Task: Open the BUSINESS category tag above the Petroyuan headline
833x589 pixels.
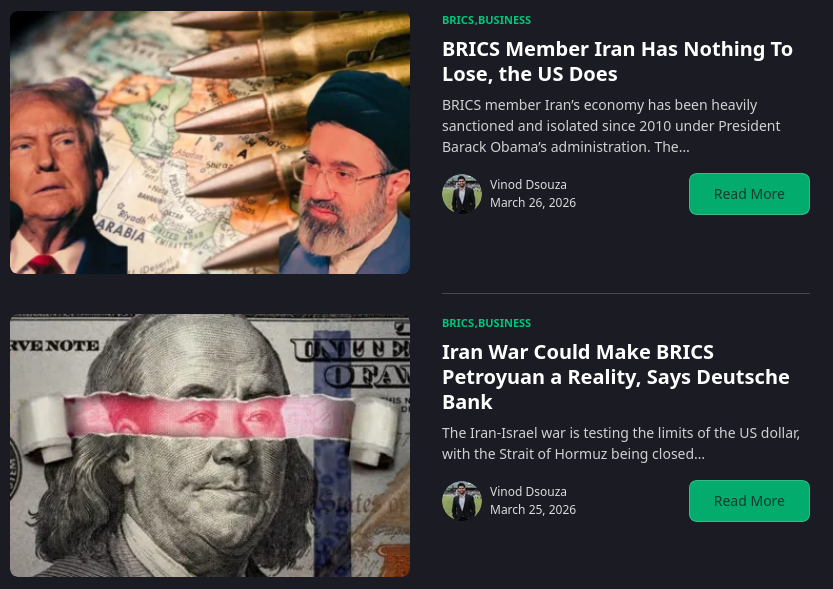Action: (x=504, y=323)
